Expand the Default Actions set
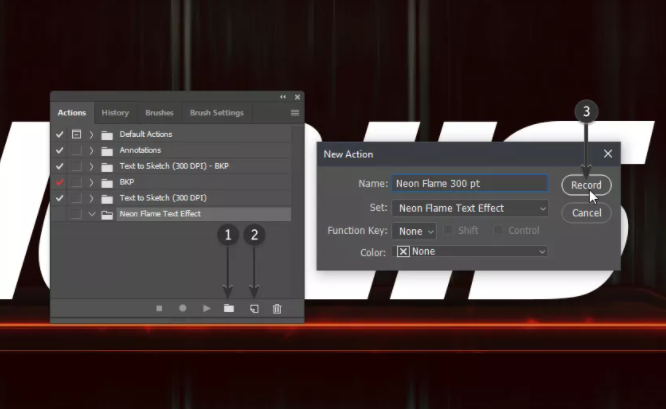This screenshot has height=409, width=666. [x=91, y=135]
